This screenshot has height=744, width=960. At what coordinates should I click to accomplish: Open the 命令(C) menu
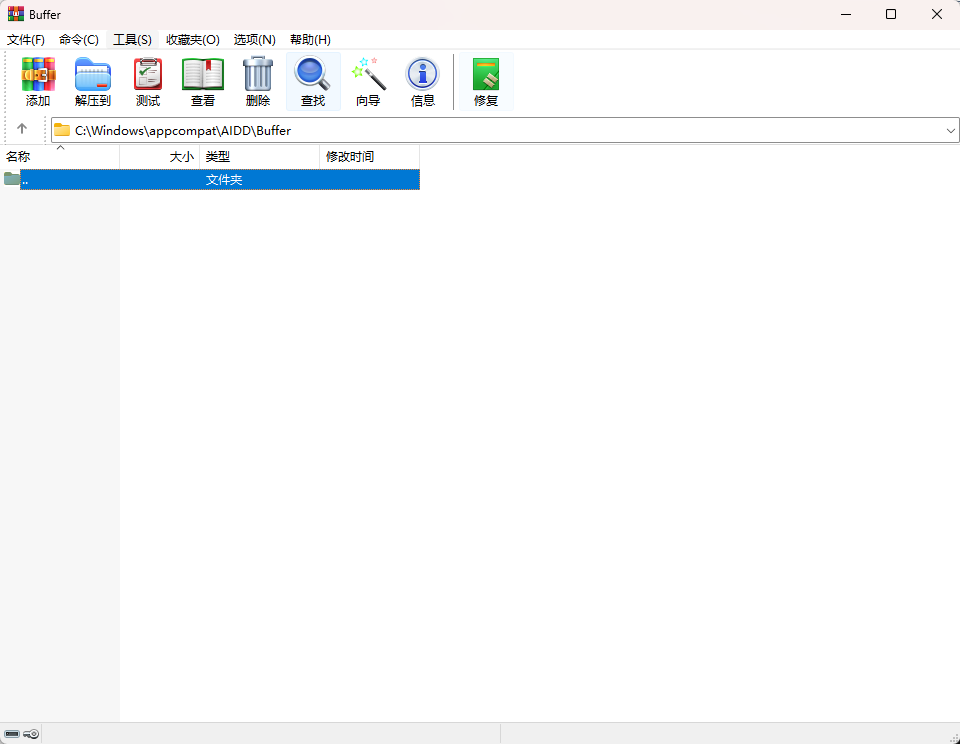pyautogui.click(x=79, y=40)
